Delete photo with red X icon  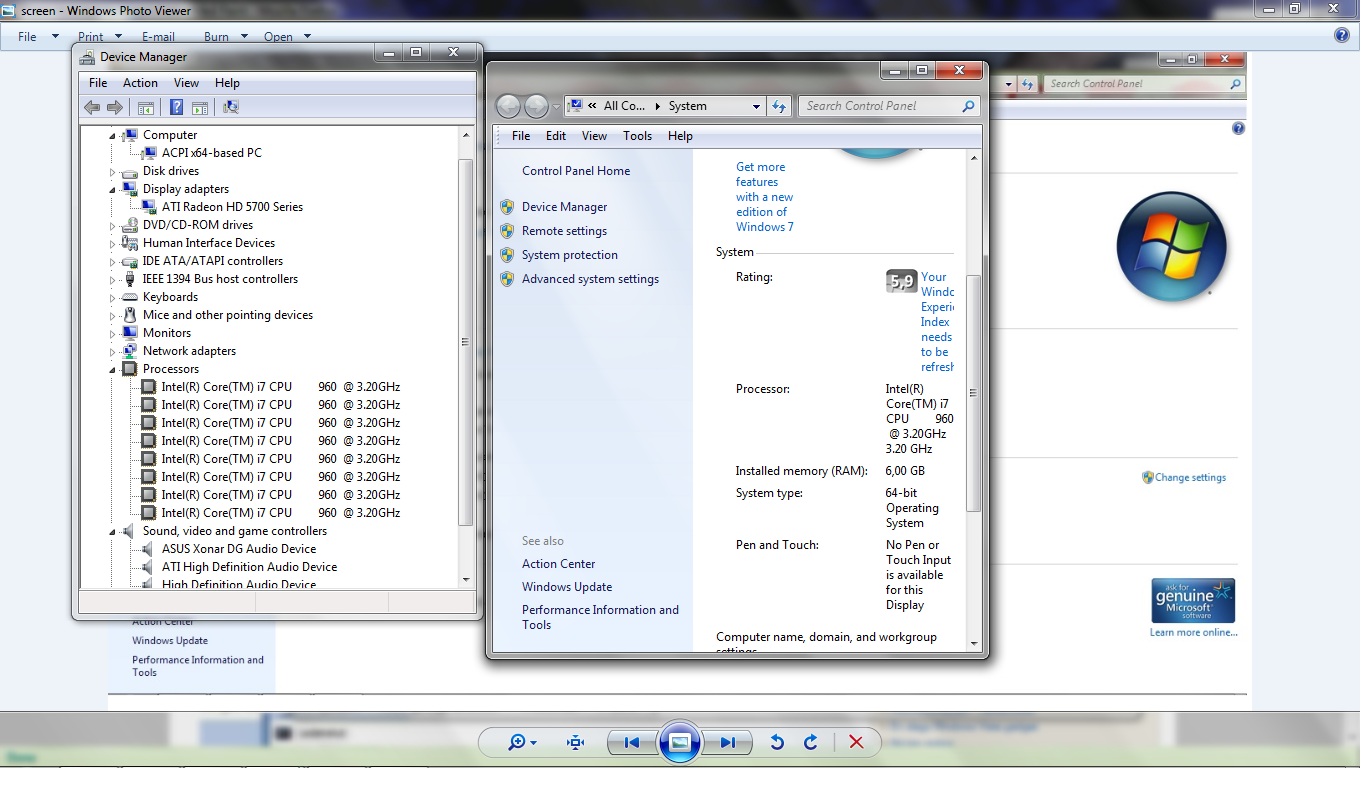click(856, 742)
